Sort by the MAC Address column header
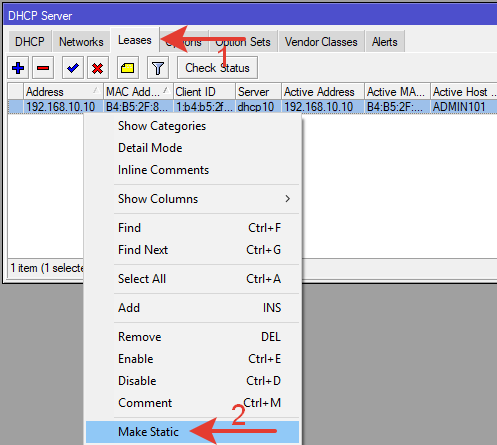This screenshot has height=445, width=497. (x=138, y=91)
